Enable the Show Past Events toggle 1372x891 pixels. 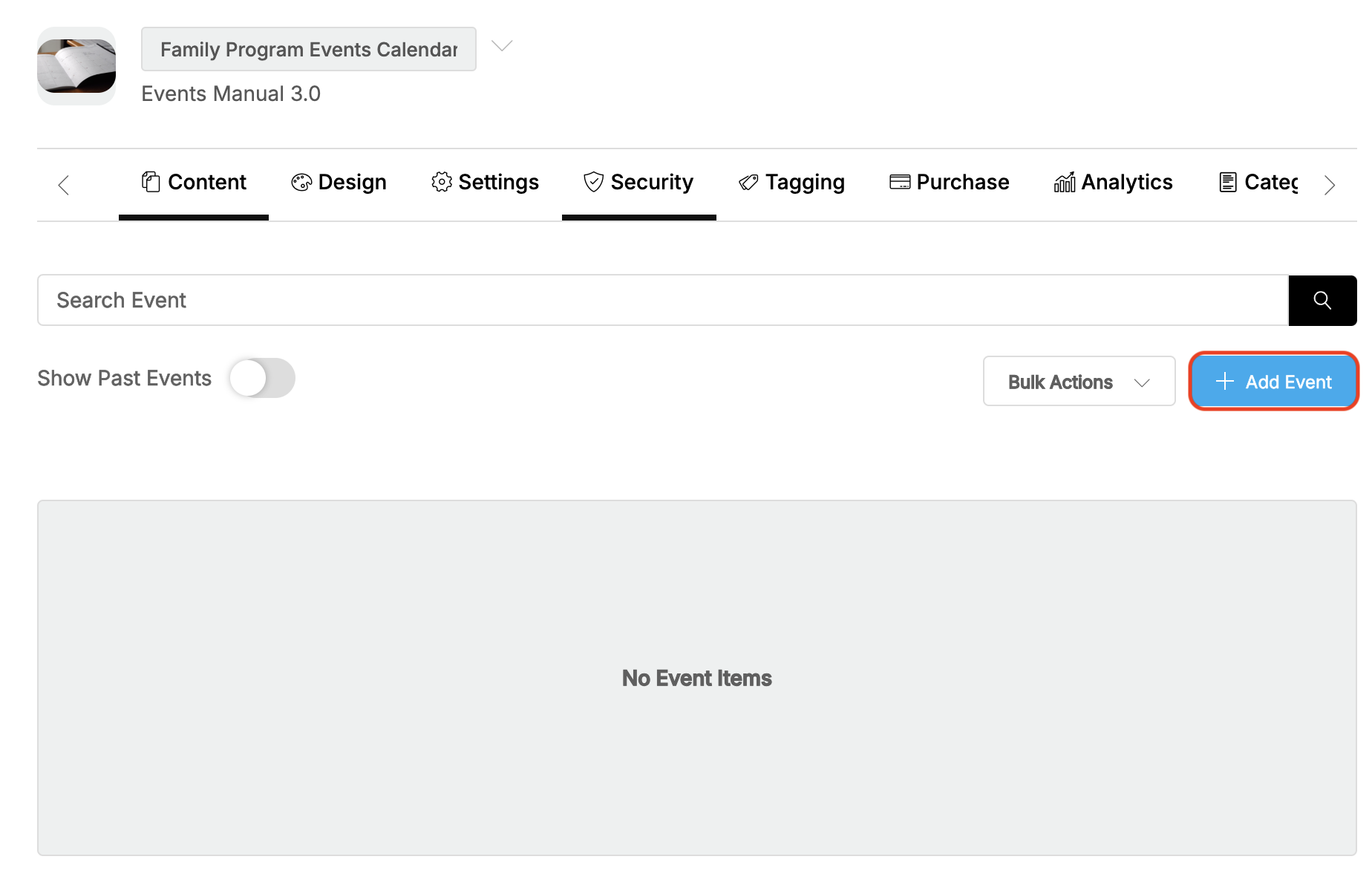[261, 378]
